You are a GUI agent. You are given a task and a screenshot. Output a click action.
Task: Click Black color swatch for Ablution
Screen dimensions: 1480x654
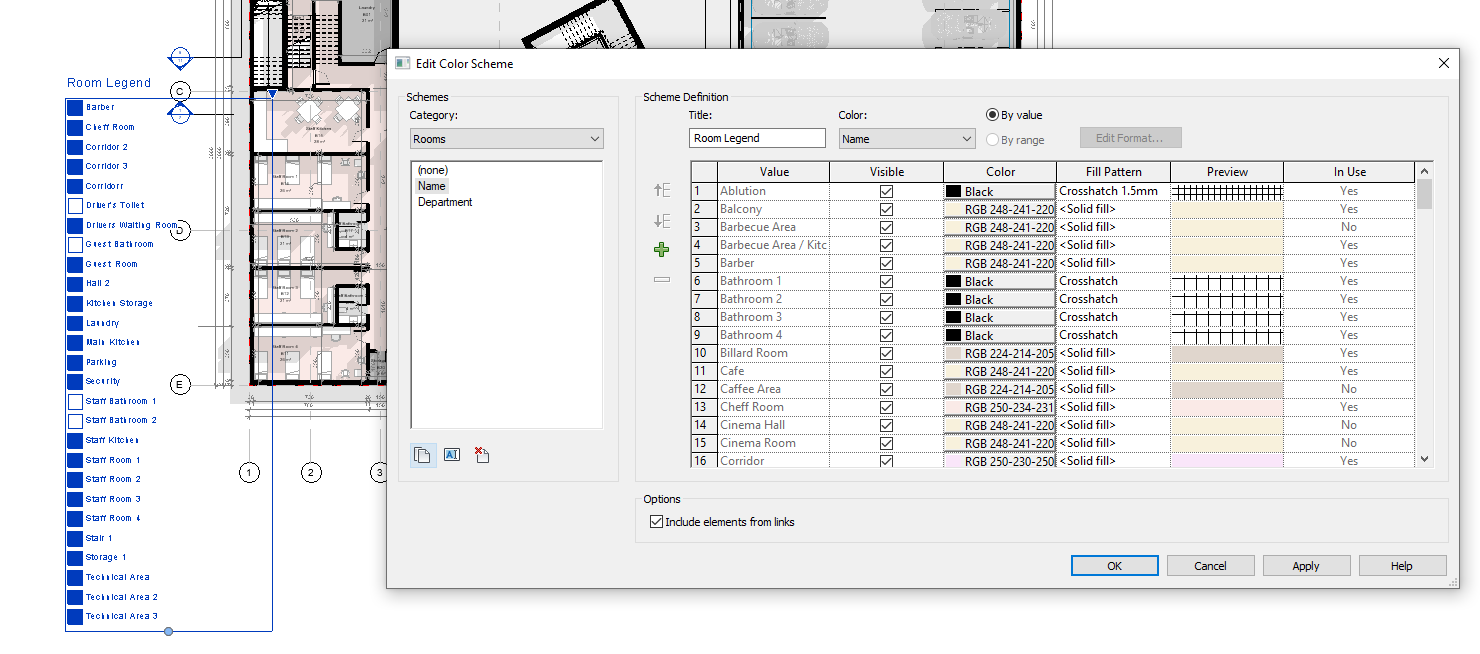(x=1000, y=191)
